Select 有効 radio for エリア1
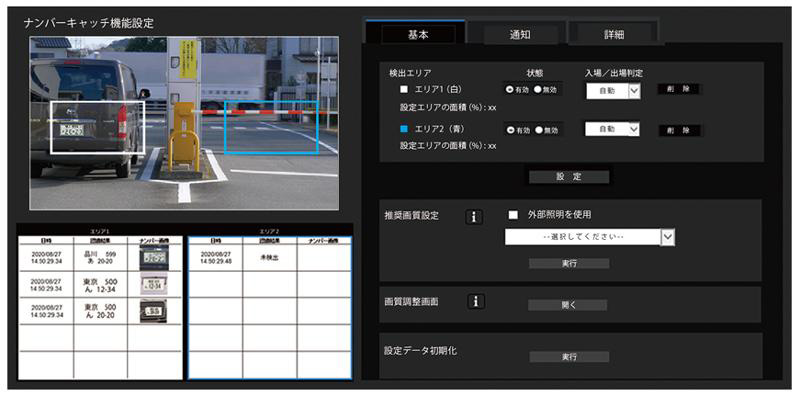The width and height of the screenshot is (800, 396). click(x=509, y=89)
